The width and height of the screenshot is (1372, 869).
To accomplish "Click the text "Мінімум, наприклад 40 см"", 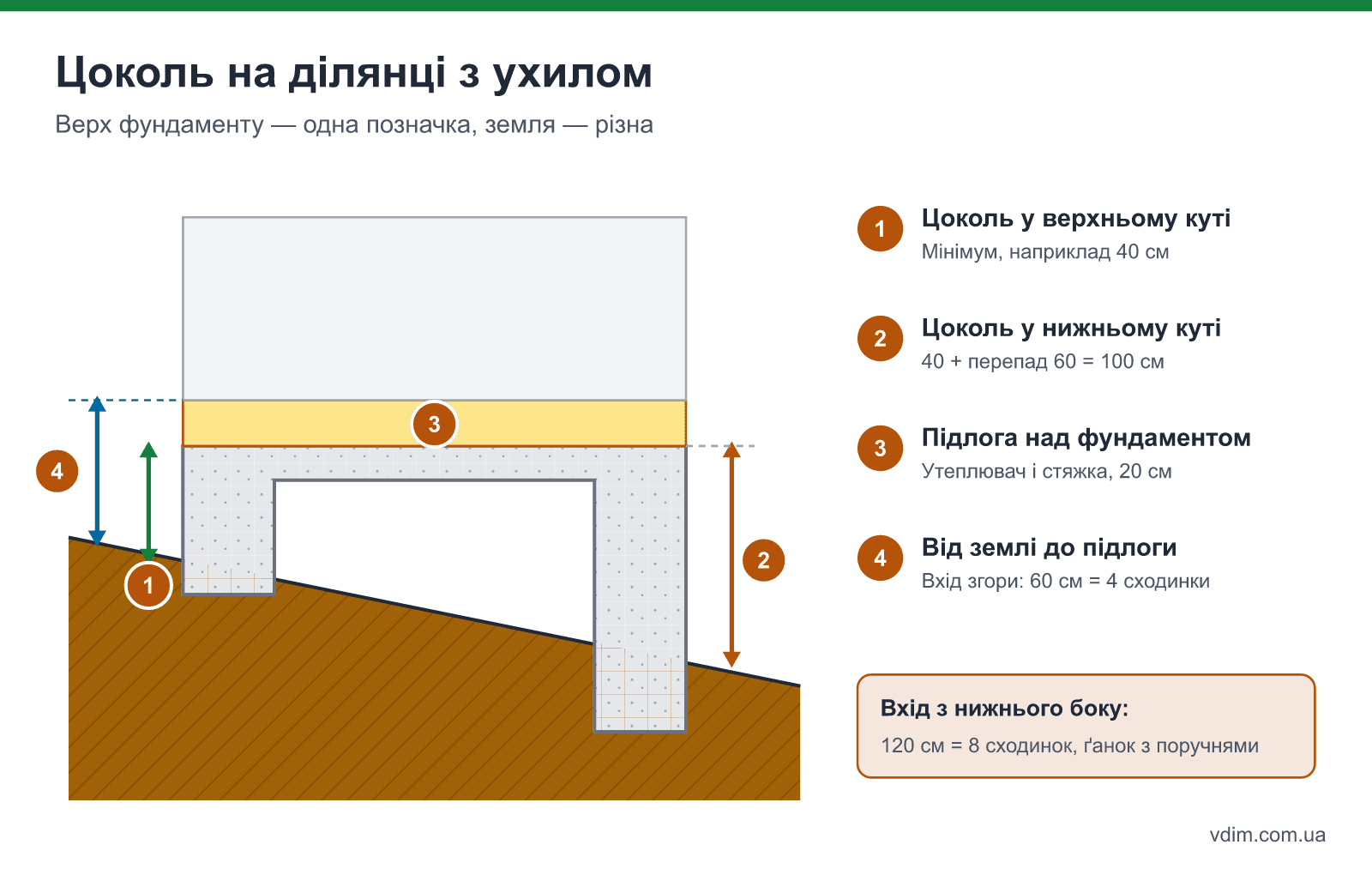I will pos(1045,252).
